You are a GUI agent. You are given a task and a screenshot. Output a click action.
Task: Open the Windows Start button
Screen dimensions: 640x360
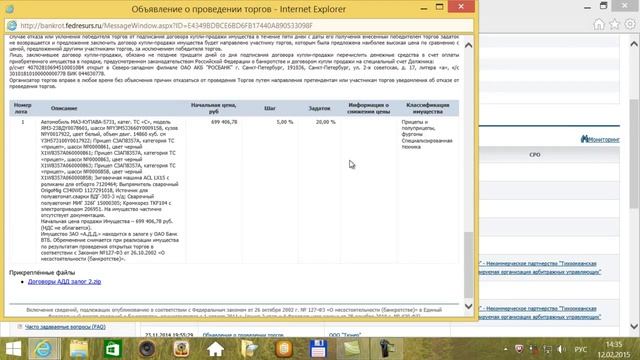point(13,349)
